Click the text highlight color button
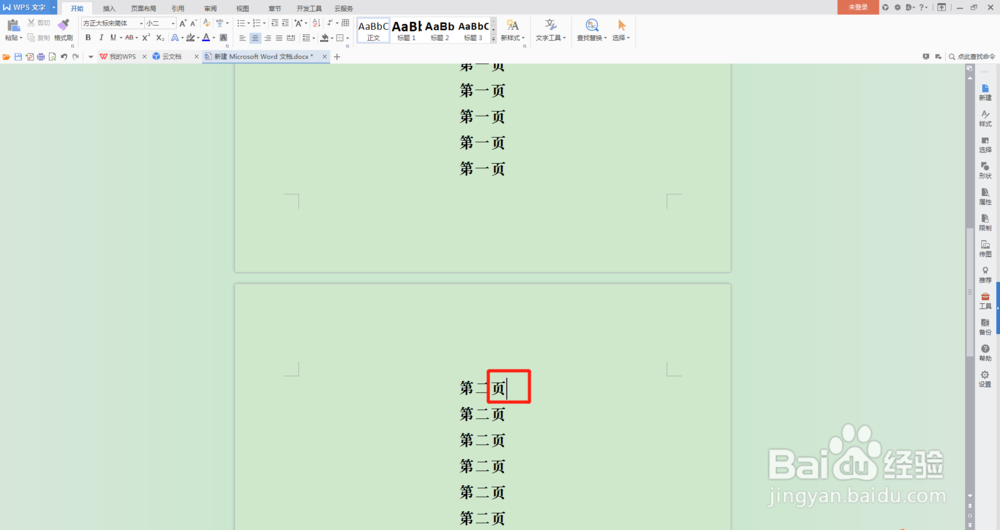 click(190, 38)
